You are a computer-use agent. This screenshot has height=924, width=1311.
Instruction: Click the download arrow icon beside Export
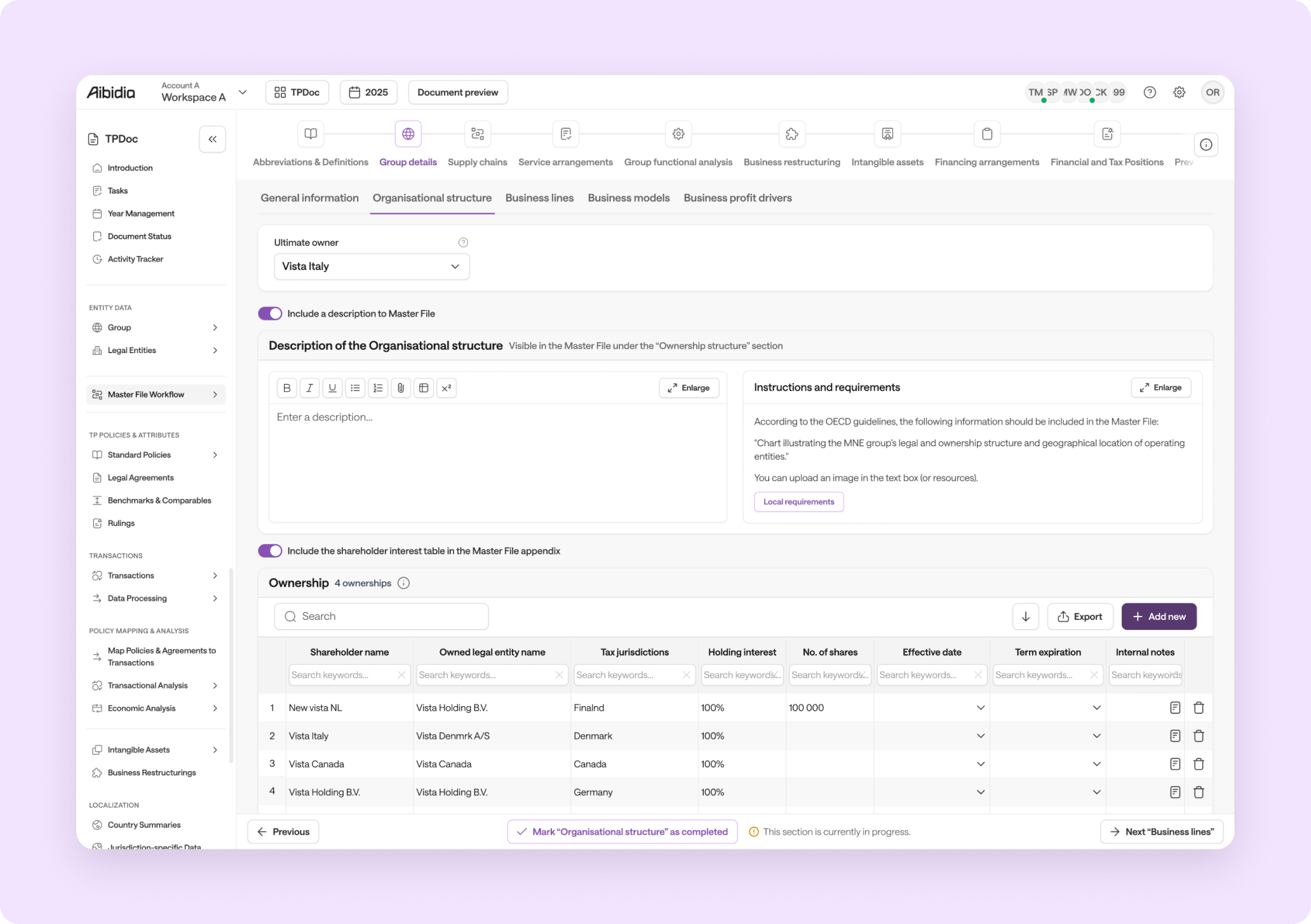coord(1025,617)
